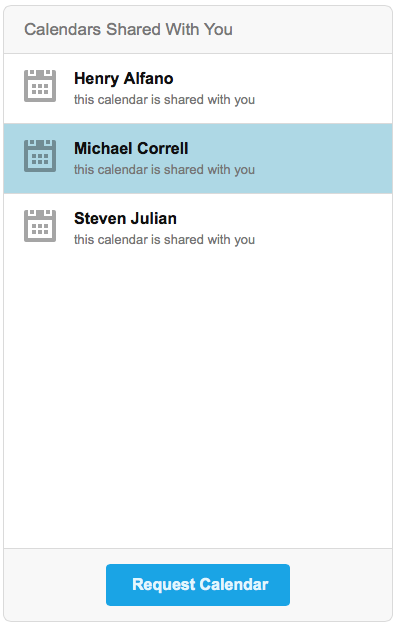Click the calendar icon beside Michael Correll

(x=40, y=156)
